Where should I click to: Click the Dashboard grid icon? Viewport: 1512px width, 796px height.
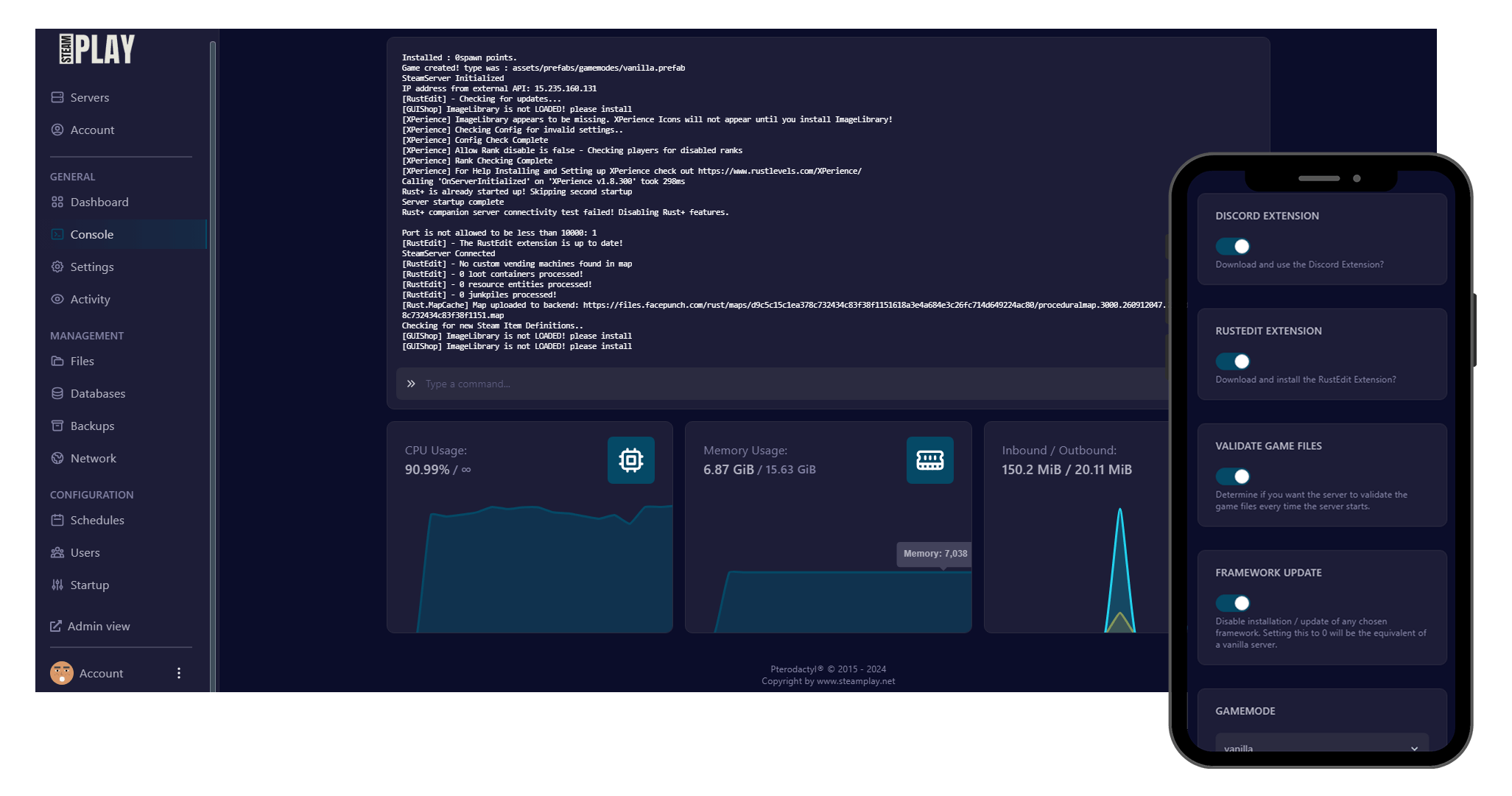pyautogui.click(x=57, y=202)
